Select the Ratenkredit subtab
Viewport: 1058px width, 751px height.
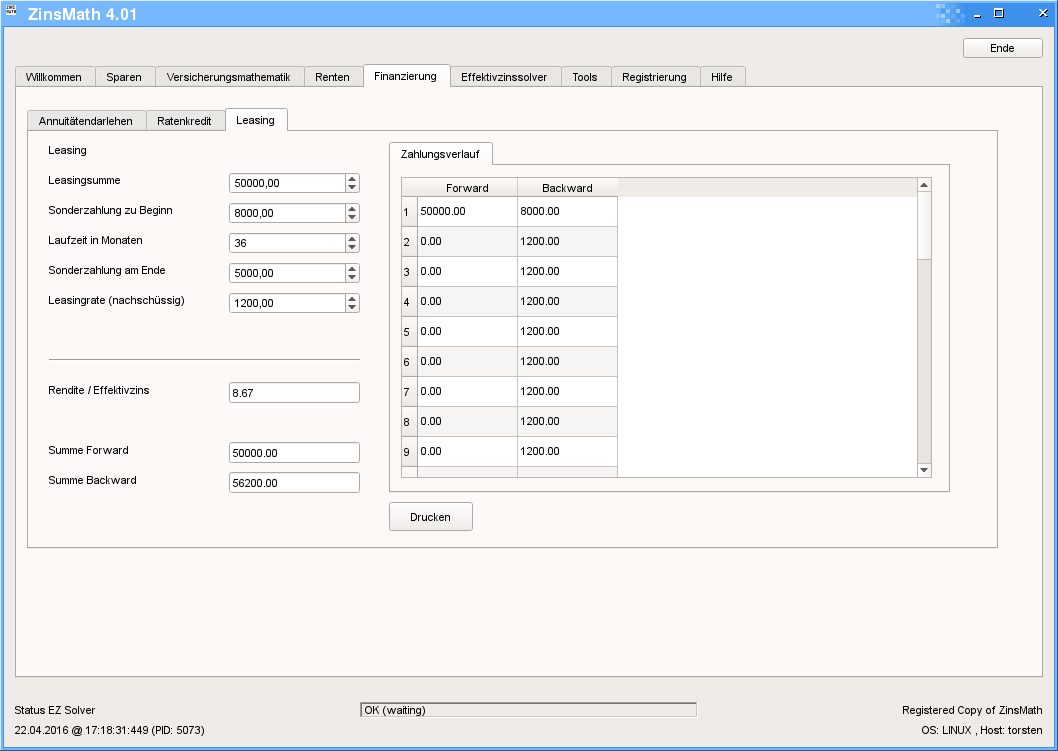point(184,121)
